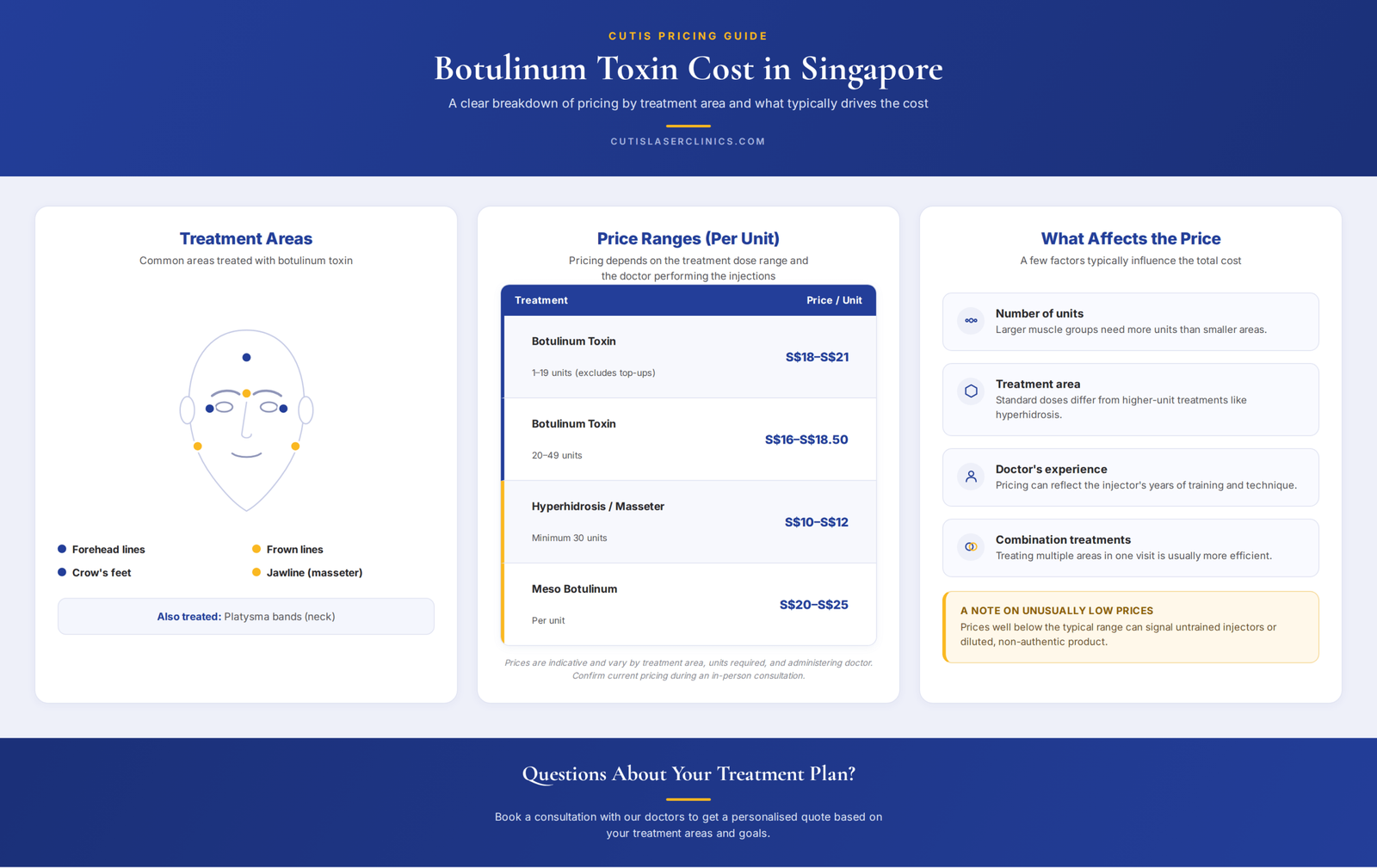Viewport: 1377px width, 868px height.
Task: Click the CUTISLASERCLINICS.COM link
Action: [688, 142]
